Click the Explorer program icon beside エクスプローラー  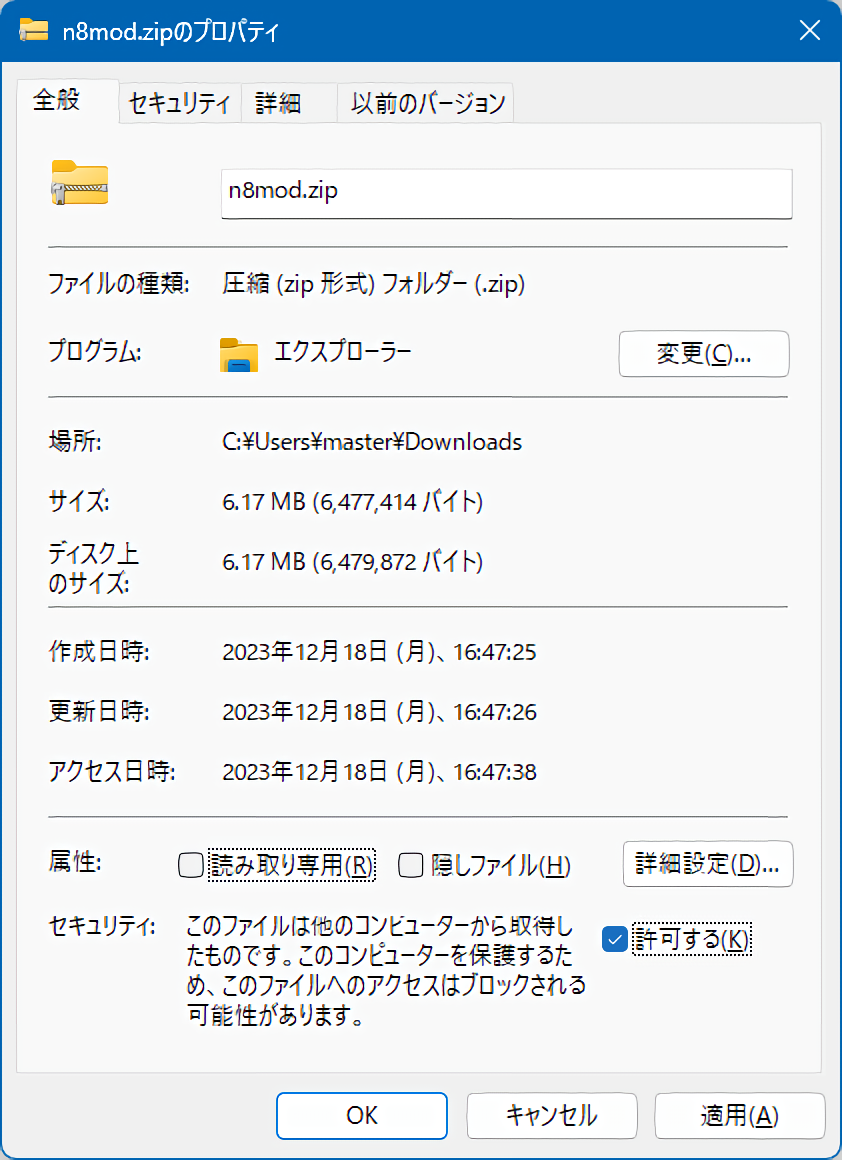click(239, 354)
